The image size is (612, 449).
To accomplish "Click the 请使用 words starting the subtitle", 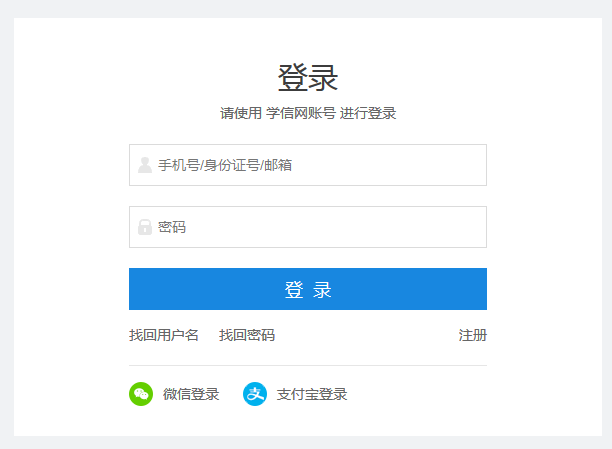I will 241,113.
